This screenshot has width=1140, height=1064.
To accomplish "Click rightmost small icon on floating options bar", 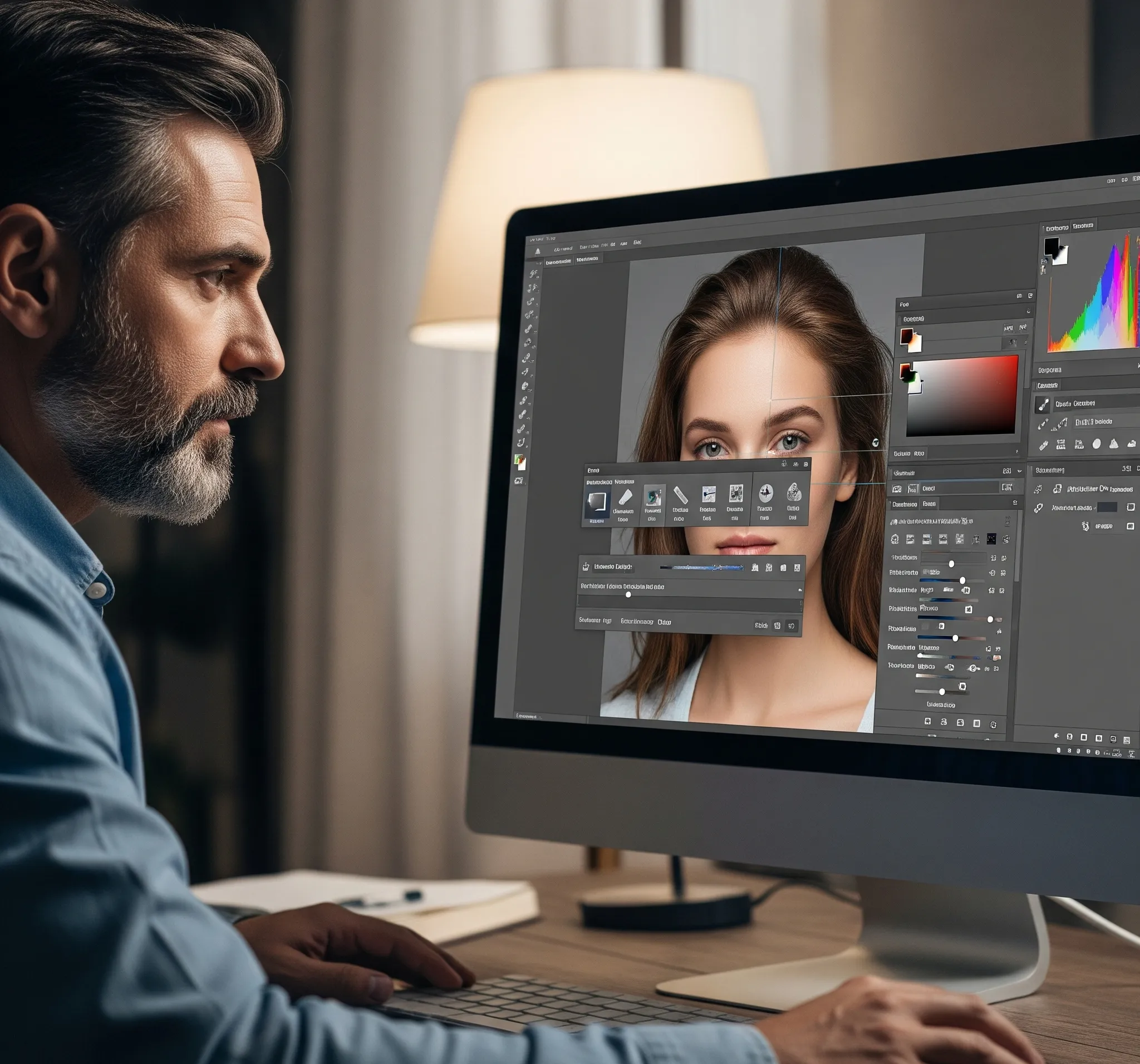I will click(797, 568).
